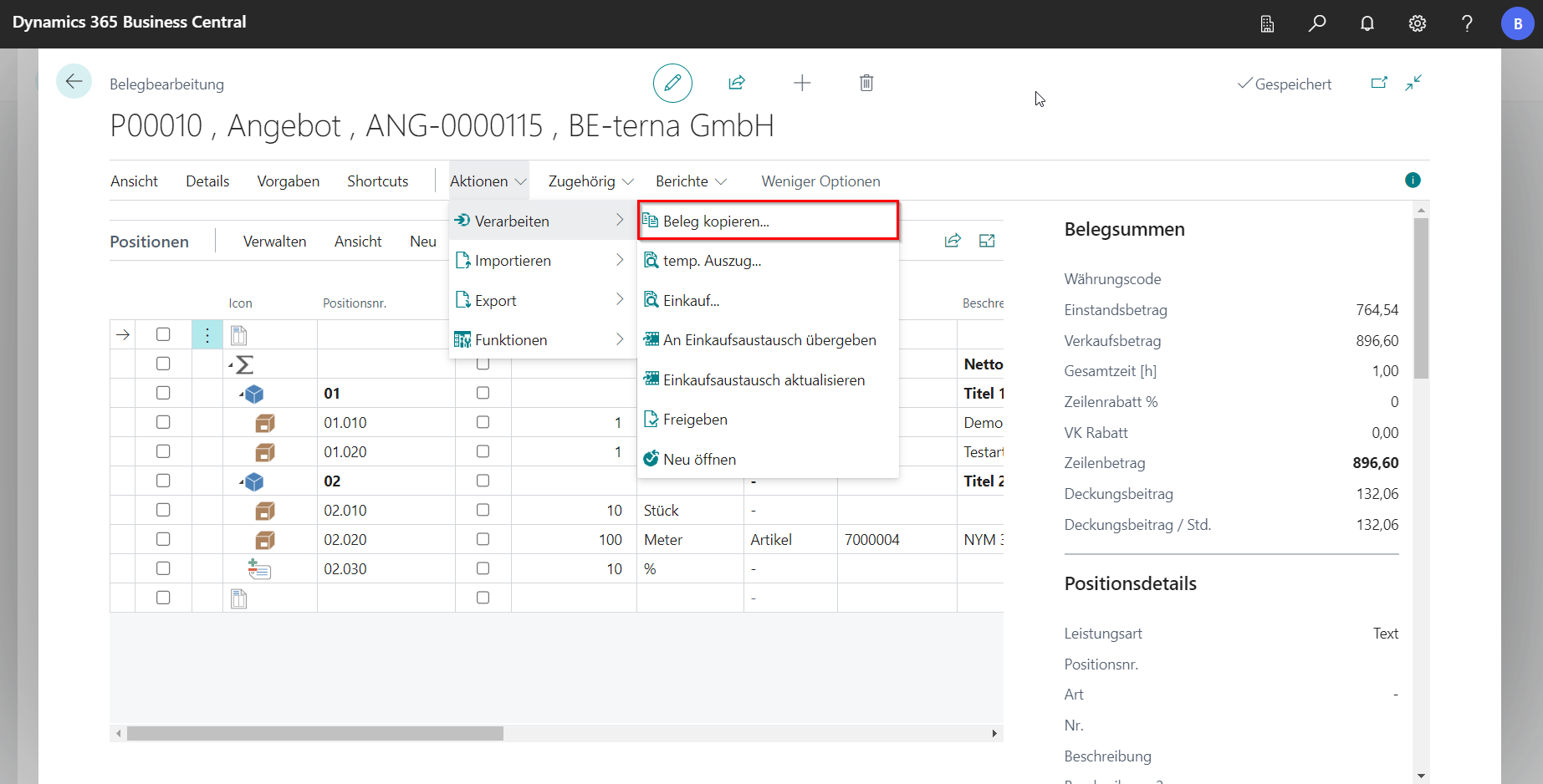Open search with the magnifier icon

(x=1317, y=23)
